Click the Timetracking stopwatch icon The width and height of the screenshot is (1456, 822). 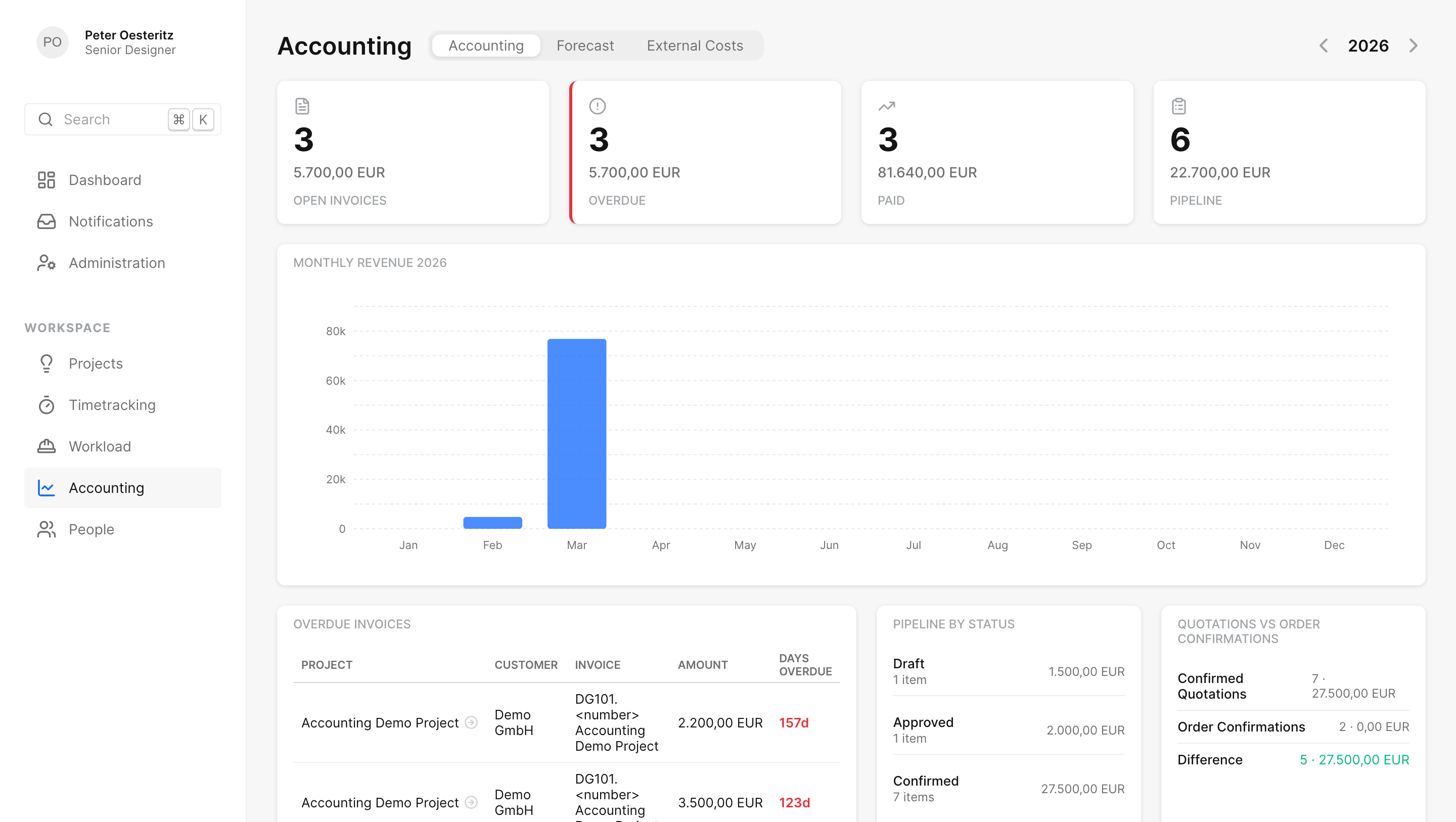click(47, 405)
